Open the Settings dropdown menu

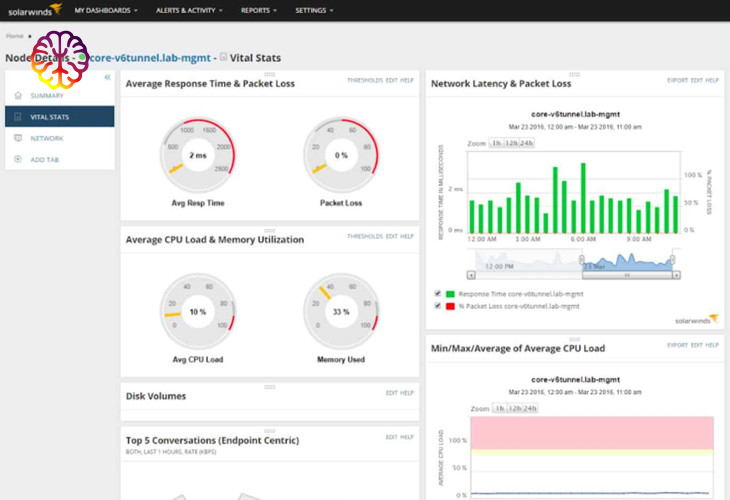(x=314, y=10)
